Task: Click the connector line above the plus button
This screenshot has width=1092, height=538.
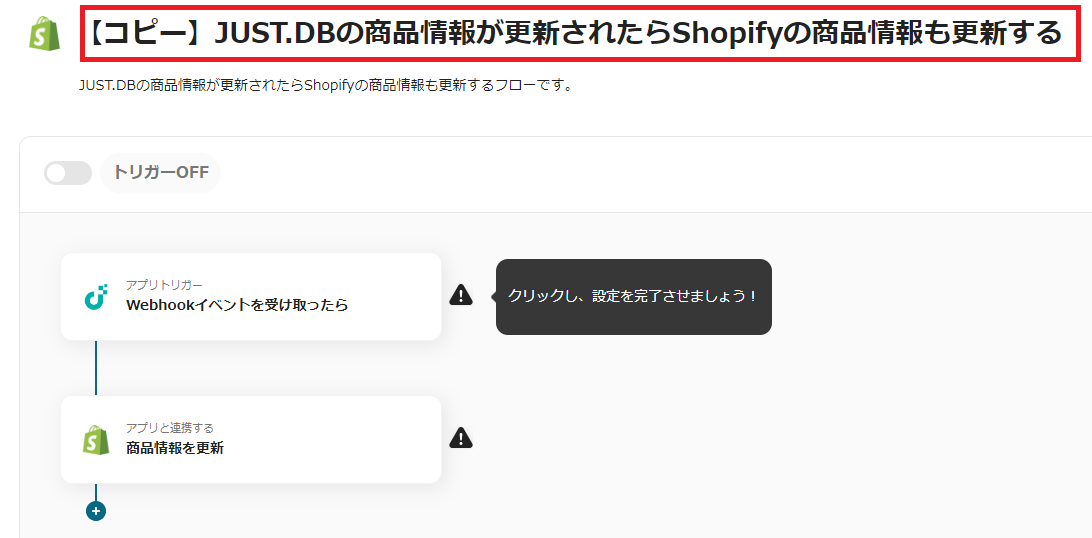Action: point(96,492)
